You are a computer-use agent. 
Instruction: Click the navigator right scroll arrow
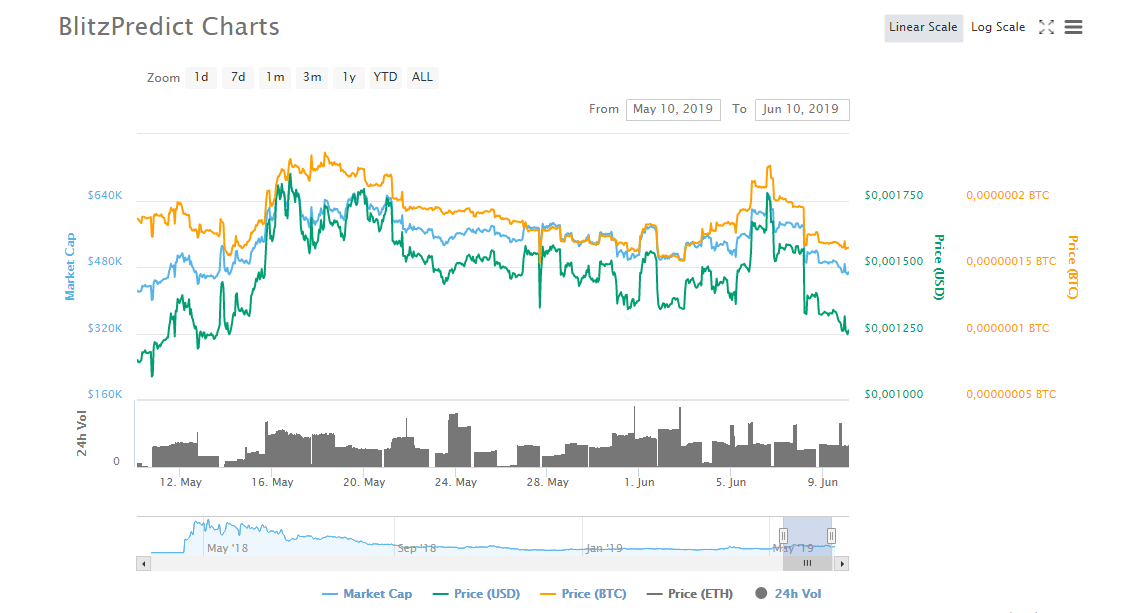coord(842,563)
